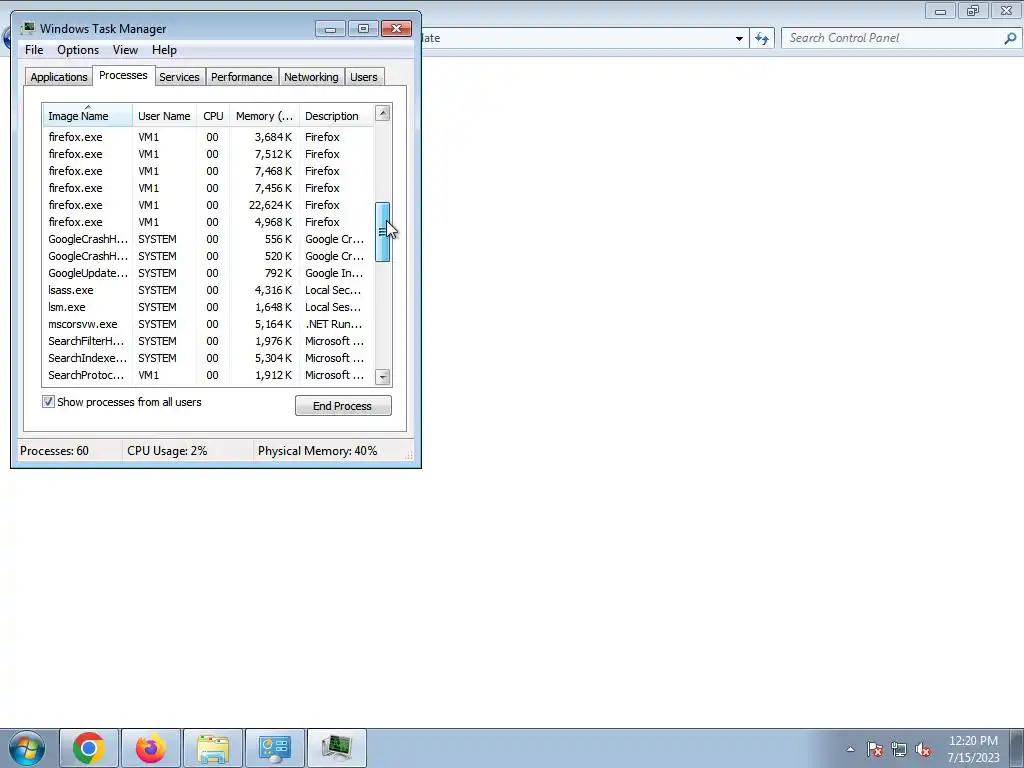Select the SearchFilterH... process row
Screen dimensions: 1024x768
coord(208,341)
